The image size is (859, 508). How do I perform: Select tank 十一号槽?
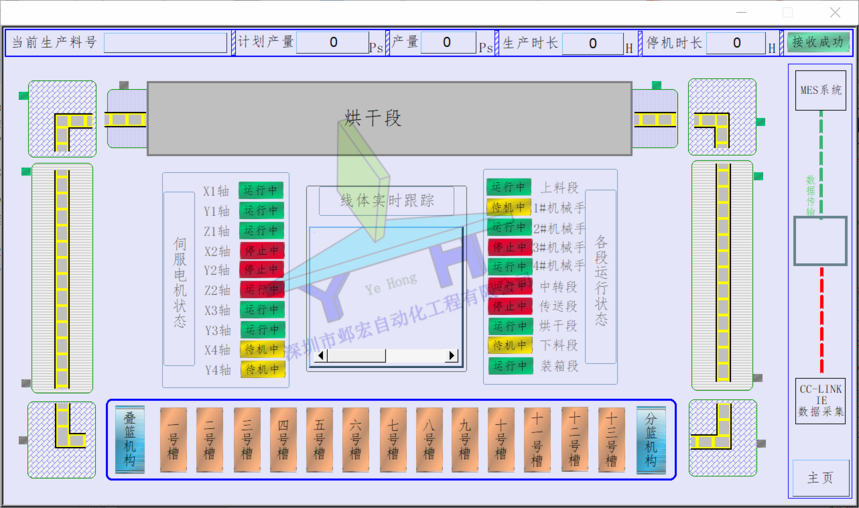537,439
